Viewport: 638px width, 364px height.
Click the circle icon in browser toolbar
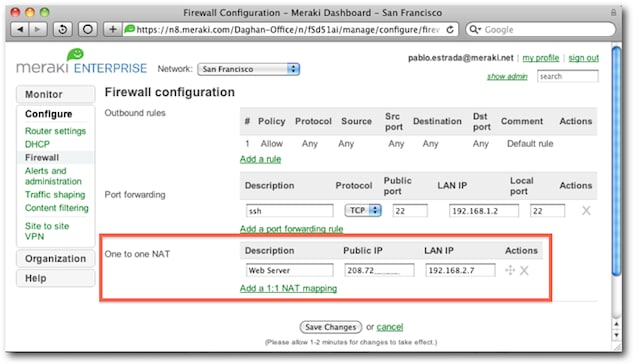(87, 29)
